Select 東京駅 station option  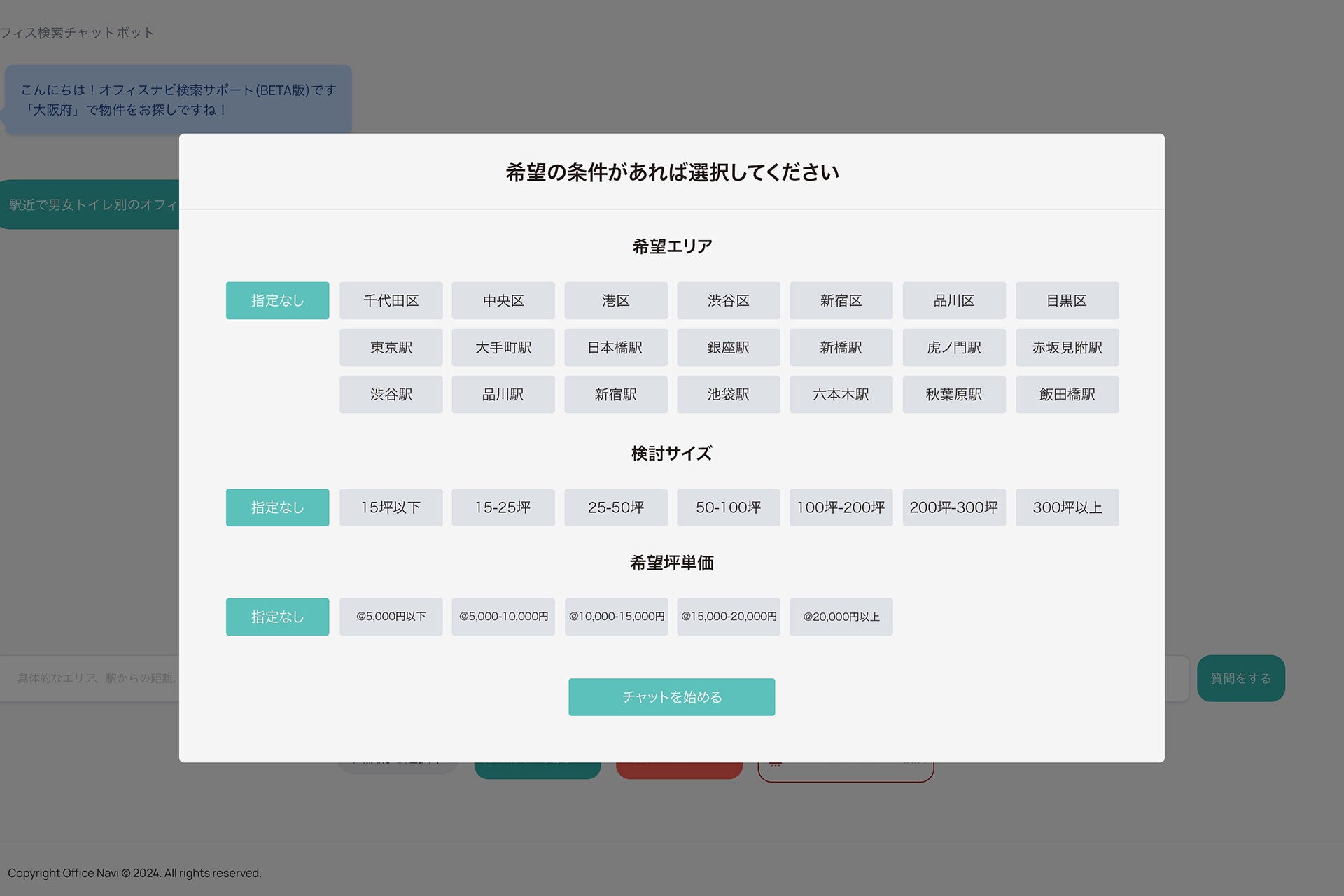click(x=391, y=347)
